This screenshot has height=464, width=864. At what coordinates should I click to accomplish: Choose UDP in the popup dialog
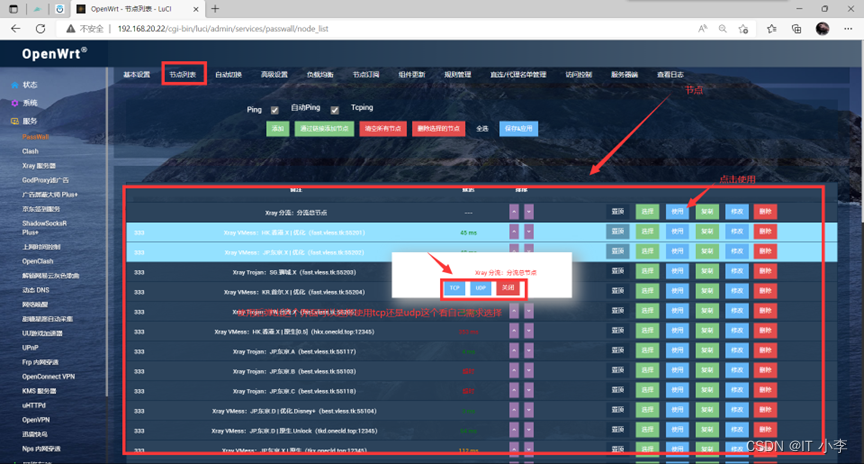click(480, 288)
